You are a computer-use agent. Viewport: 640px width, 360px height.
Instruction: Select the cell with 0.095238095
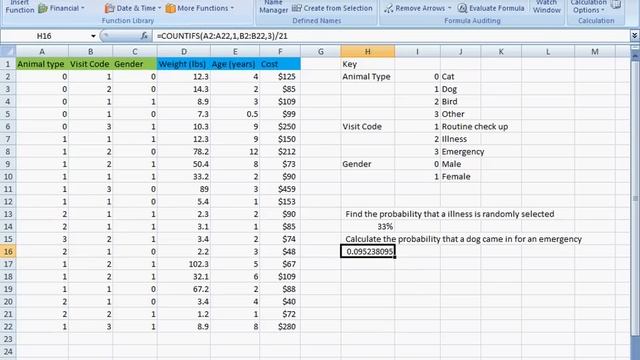coord(367,251)
